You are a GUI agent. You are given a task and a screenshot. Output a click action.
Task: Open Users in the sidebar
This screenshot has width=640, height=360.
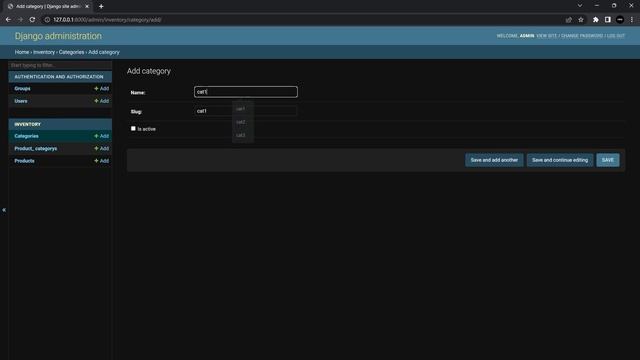[x=21, y=101]
